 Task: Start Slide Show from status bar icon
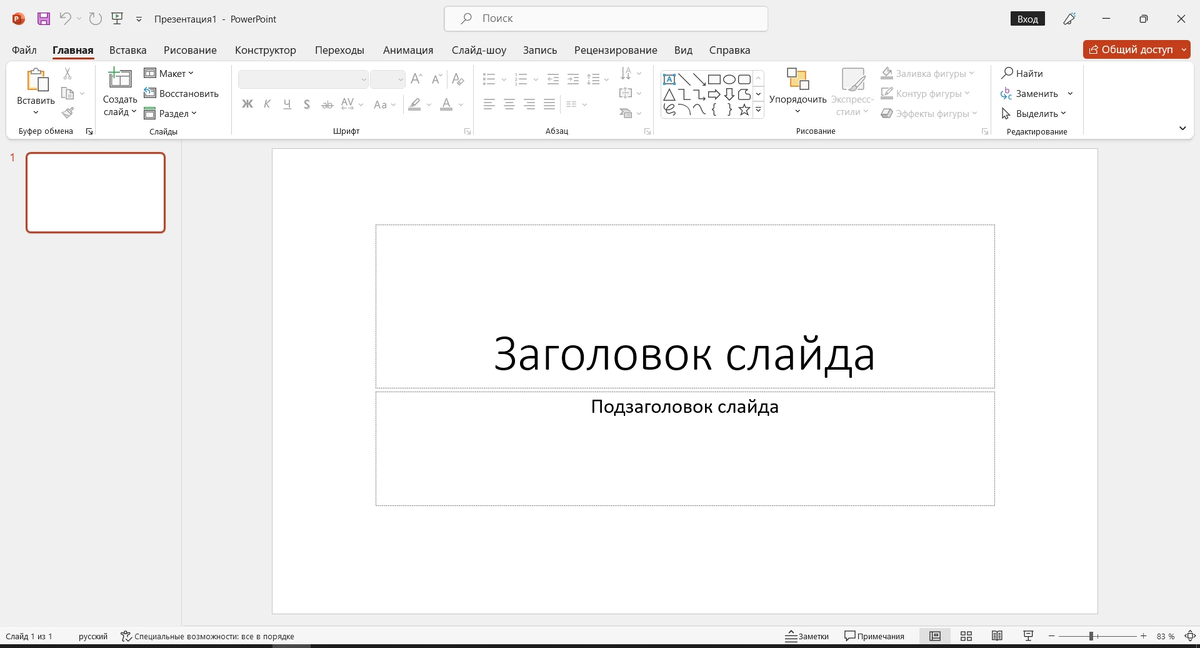[x=1028, y=636]
